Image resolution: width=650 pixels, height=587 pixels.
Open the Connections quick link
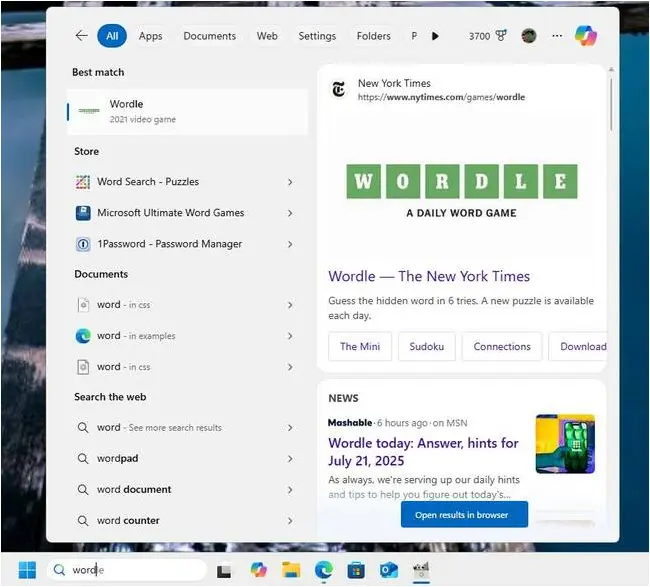502,347
